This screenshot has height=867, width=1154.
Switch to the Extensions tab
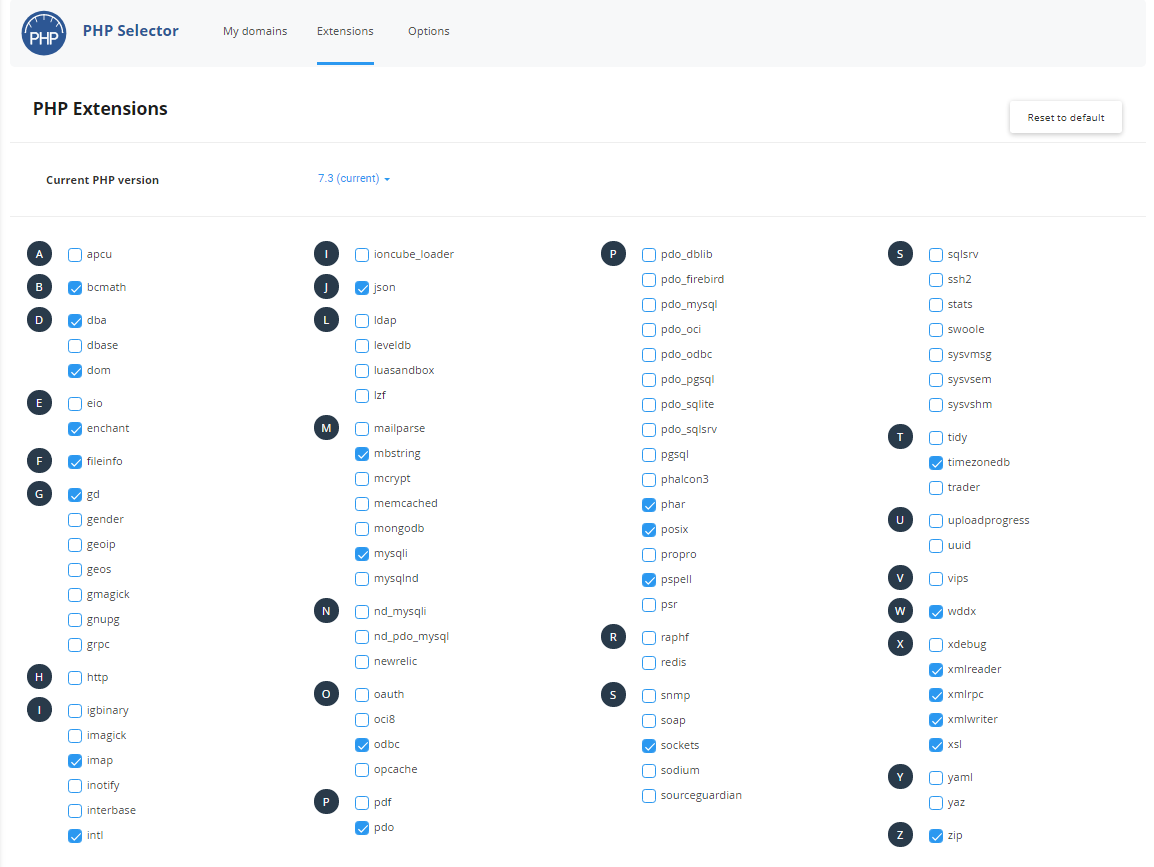click(345, 31)
